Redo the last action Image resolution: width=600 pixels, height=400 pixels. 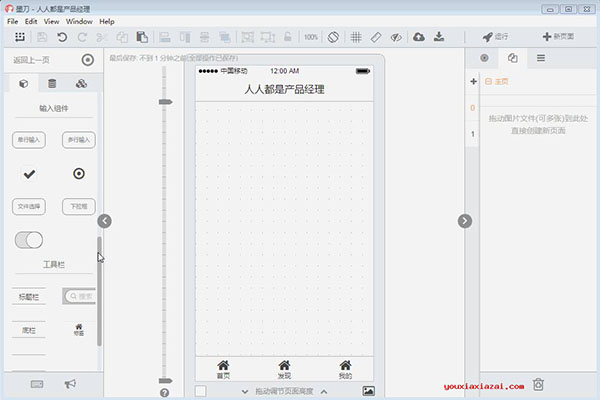click(x=82, y=37)
